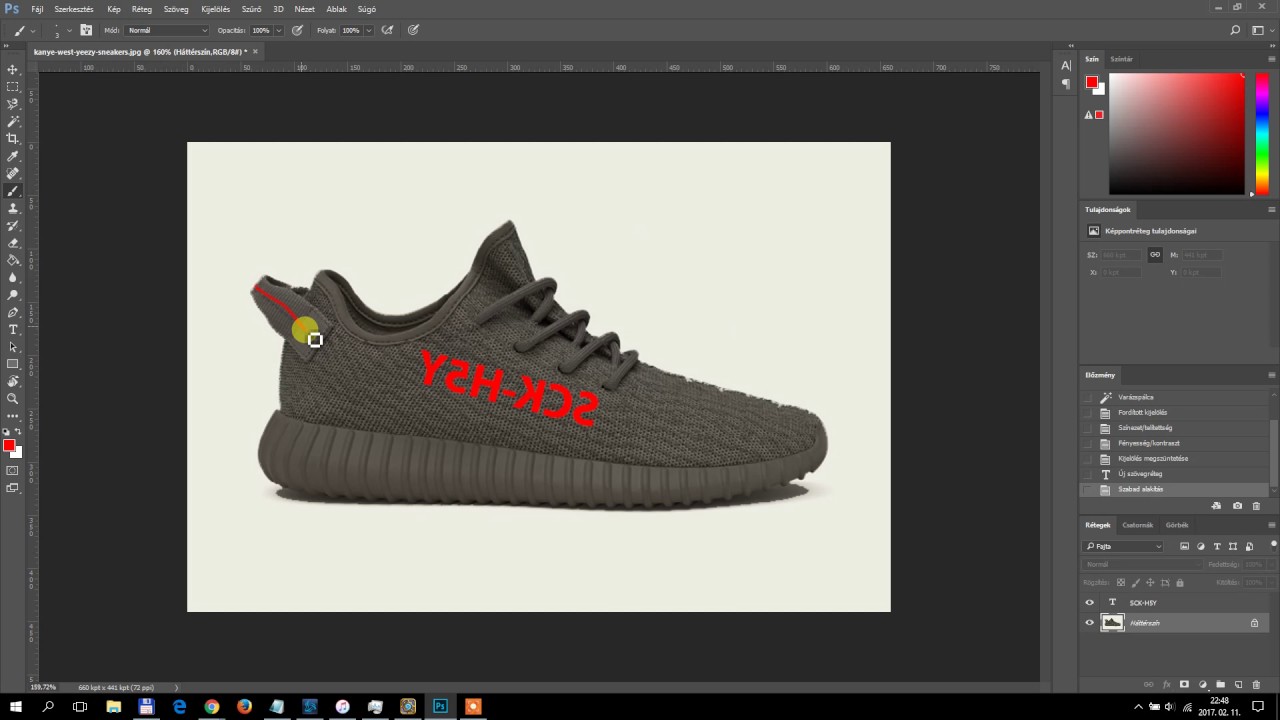Image resolution: width=1280 pixels, height=720 pixels.
Task: Select the Crop tool
Action: (13, 139)
